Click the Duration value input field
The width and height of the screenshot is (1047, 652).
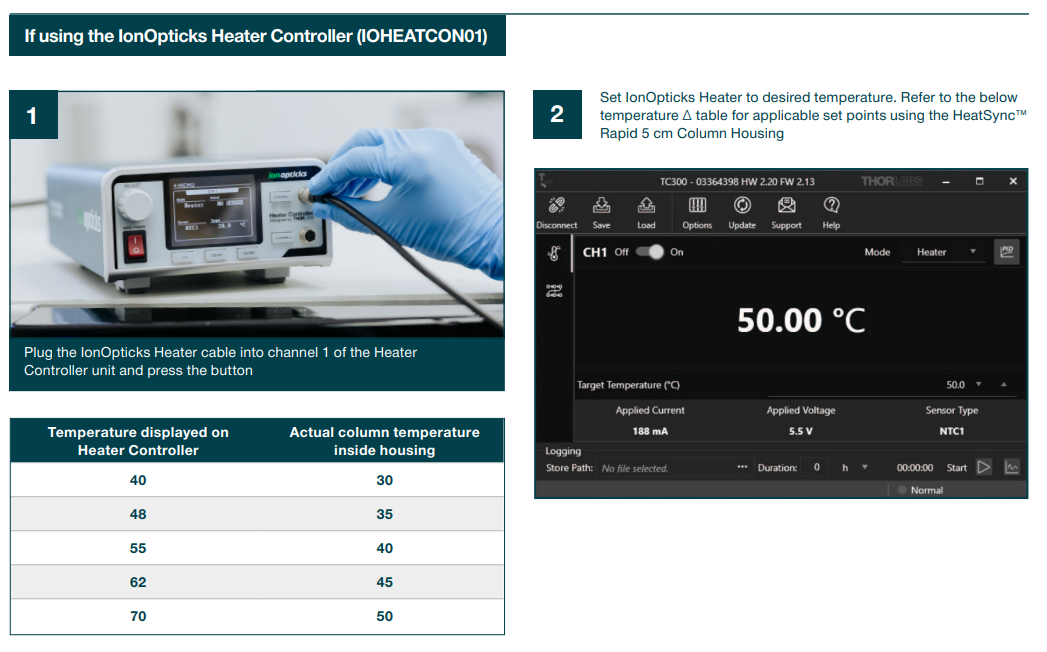[x=816, y=468]
